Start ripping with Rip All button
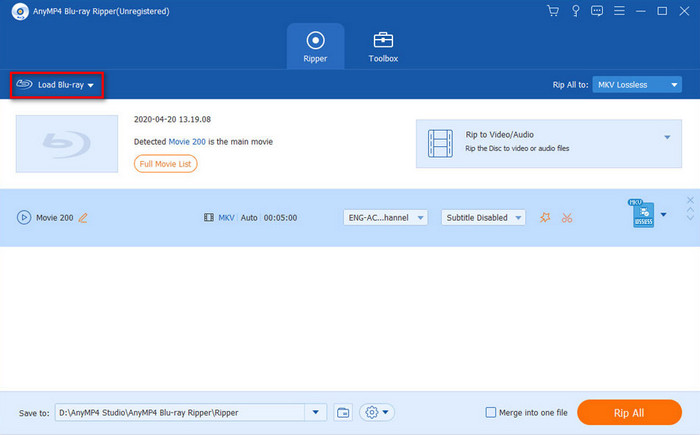The width and height of the screenshot is (700, 435). pyautogui.click(x=629, y=413)
